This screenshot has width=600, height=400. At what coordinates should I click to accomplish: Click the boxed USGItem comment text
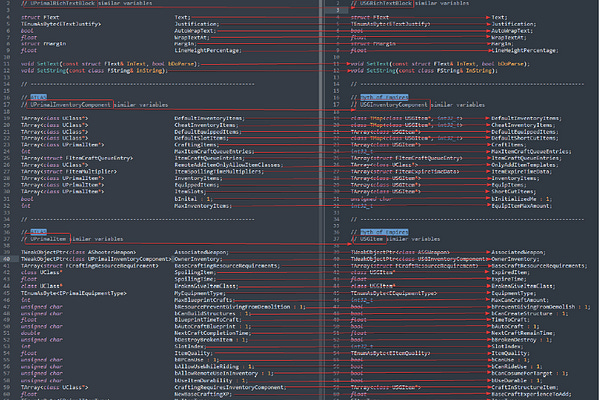pyautogui.click(x=372, y=239)
